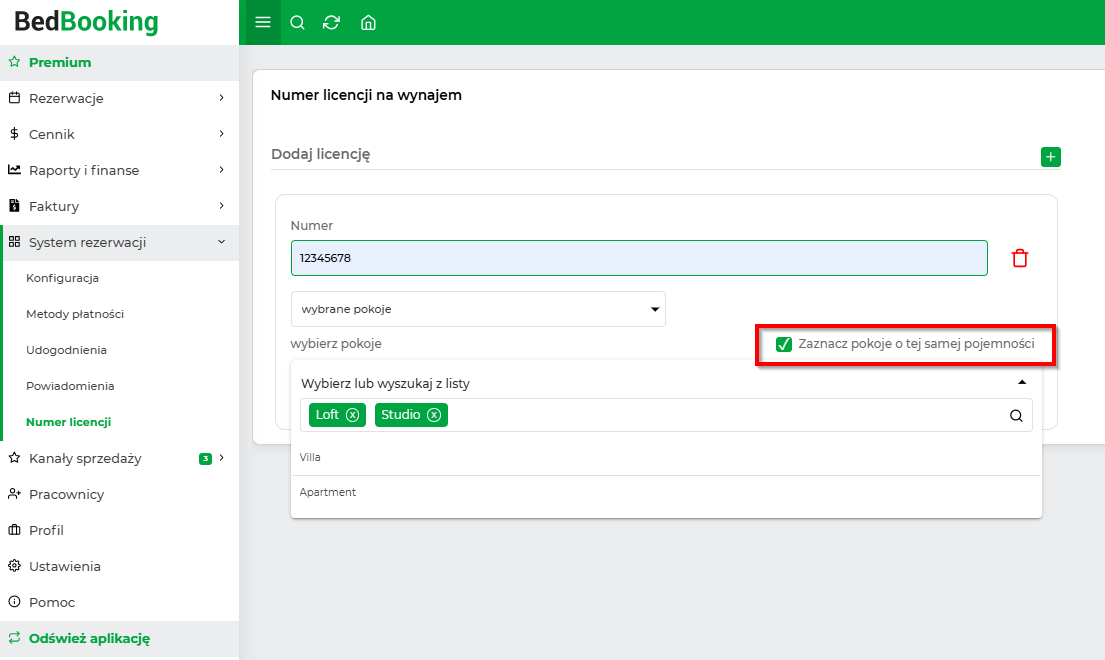The height and width of the screenshot is (660, 1105).
Task: Click the Premium star icon
Action: click(x=14, y=62)
